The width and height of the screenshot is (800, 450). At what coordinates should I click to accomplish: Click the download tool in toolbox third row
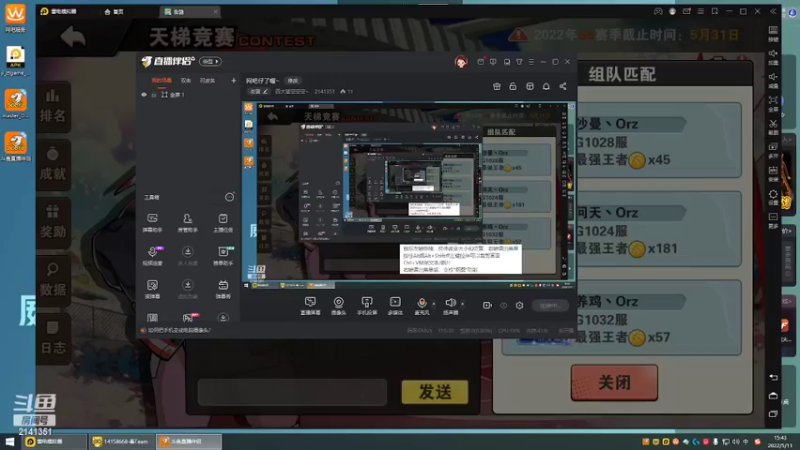pos(187,288)
